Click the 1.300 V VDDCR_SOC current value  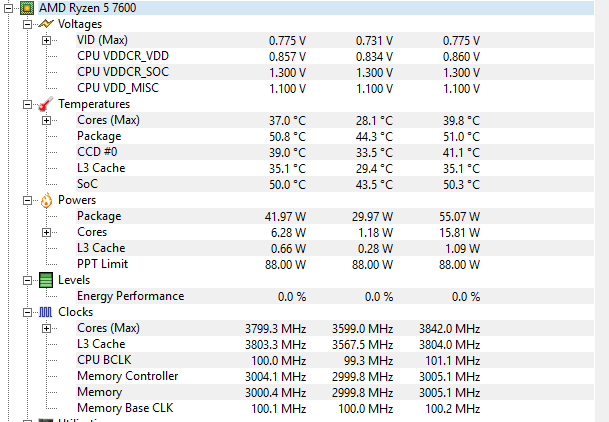coord(287,73)
